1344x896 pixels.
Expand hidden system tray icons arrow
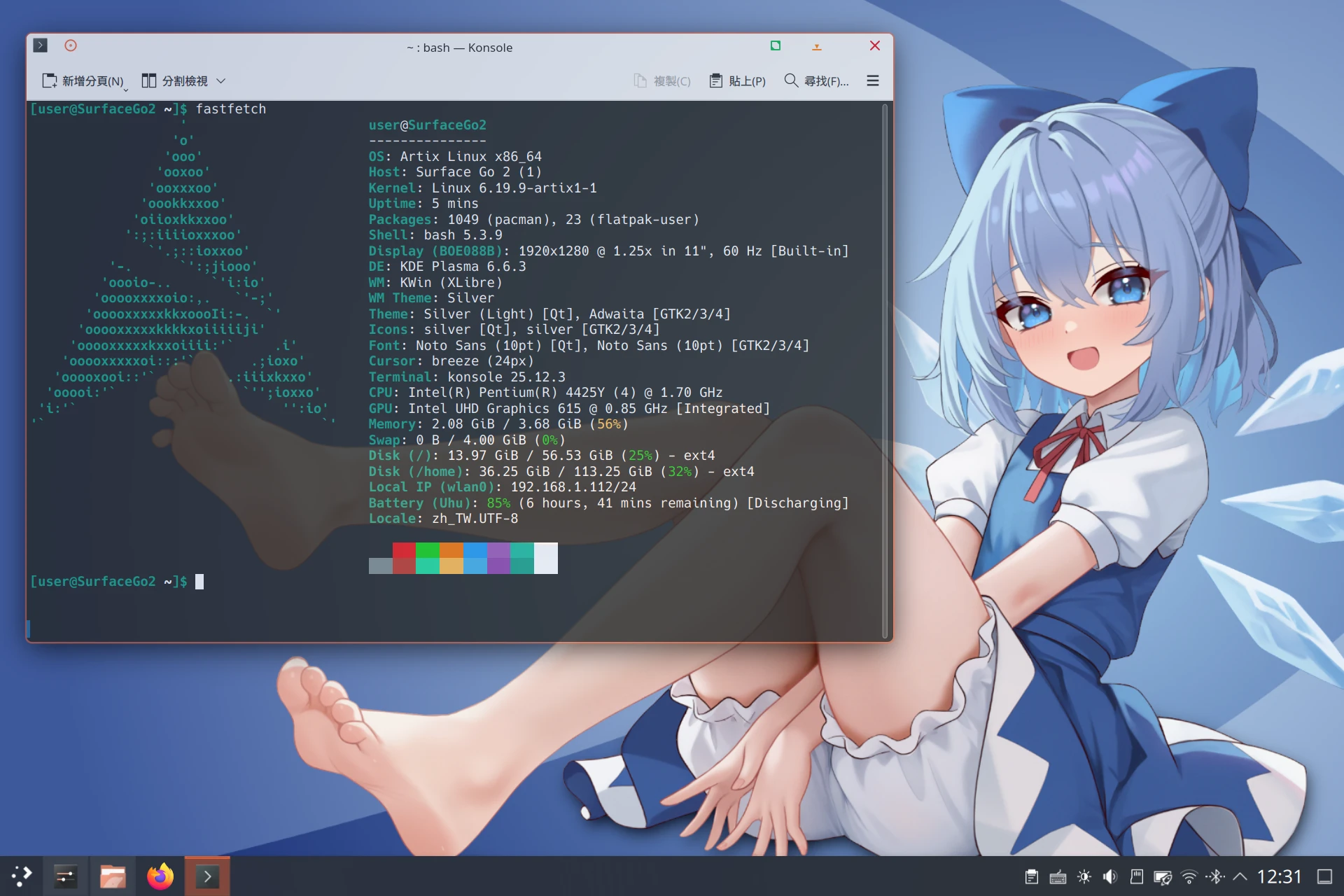[1240, 876]
